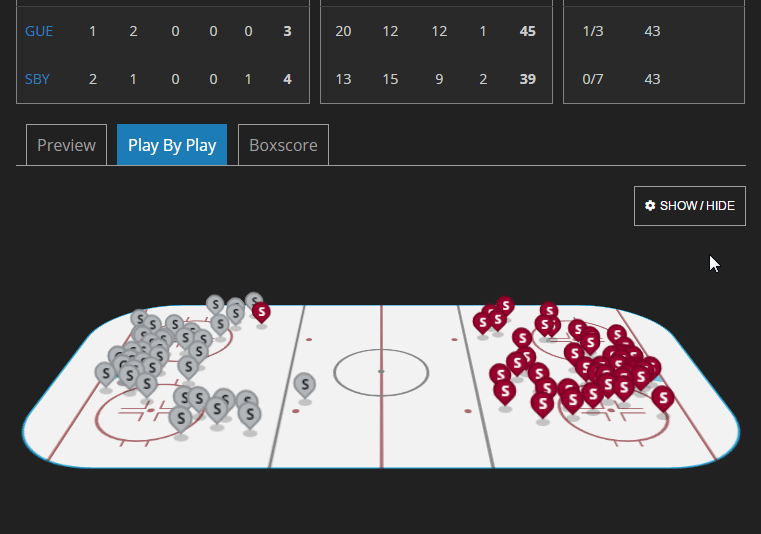Open the SHOW / HIDE options
The image size is (761, 534).
point(690,206)
